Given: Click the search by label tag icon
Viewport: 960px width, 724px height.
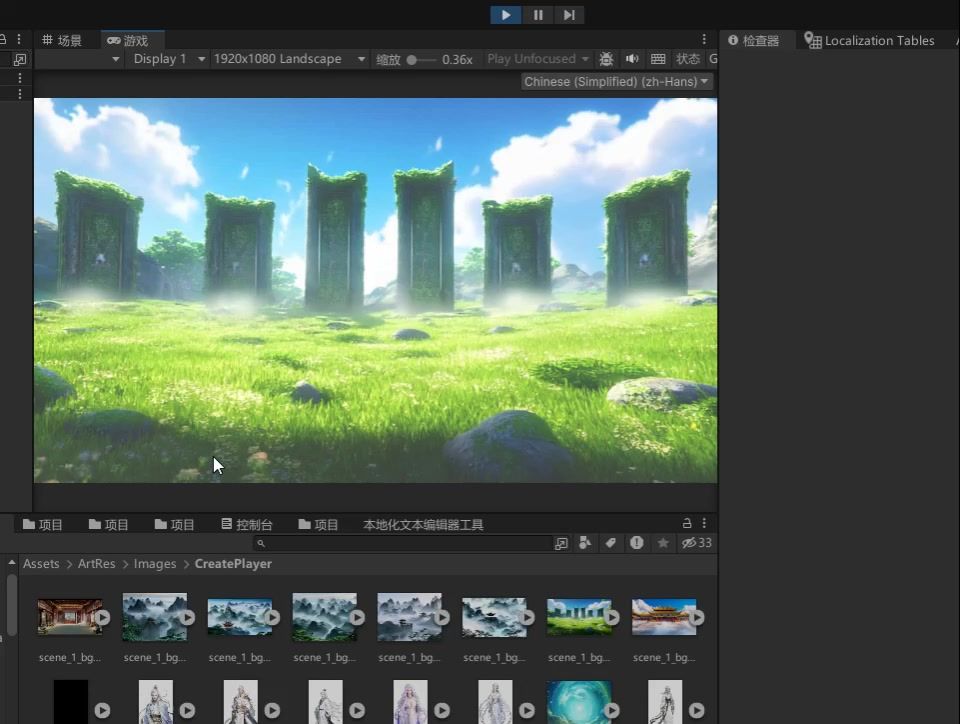Looking at the screenshot, I should click(610, 543).
